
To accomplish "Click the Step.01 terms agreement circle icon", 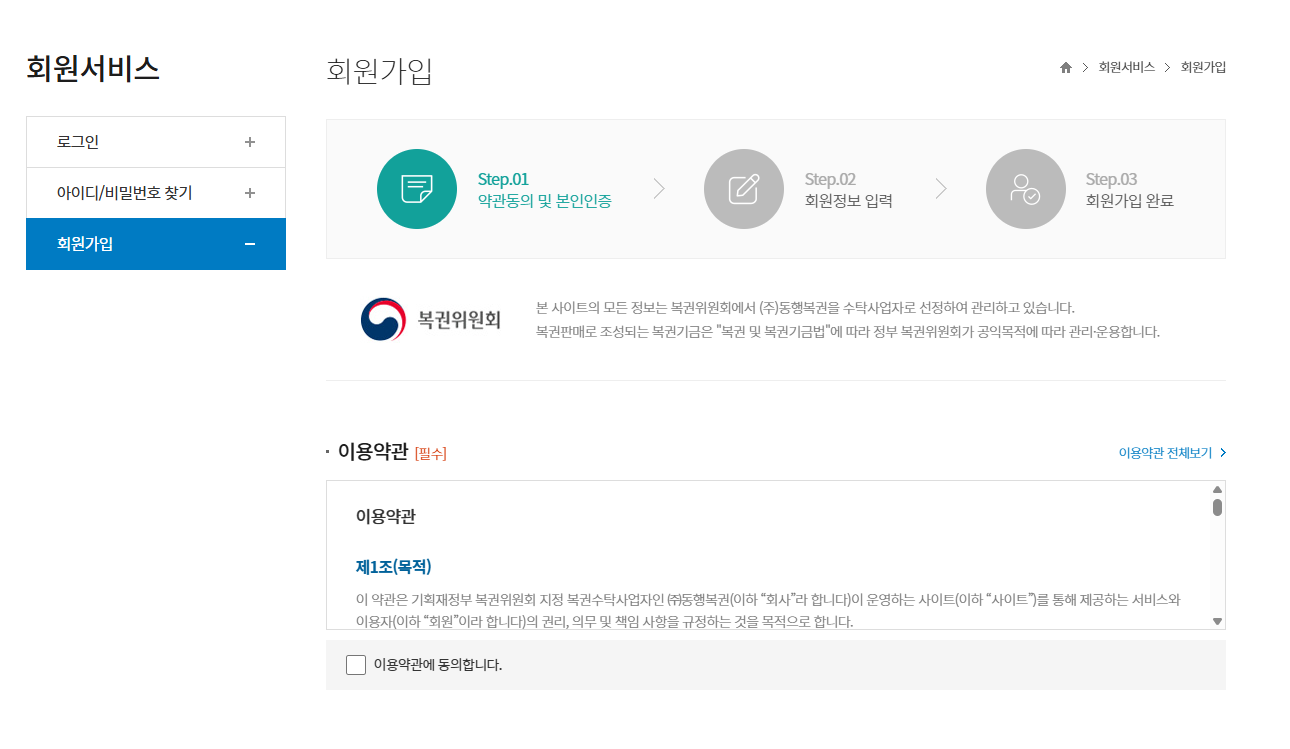I will [417, 189].
